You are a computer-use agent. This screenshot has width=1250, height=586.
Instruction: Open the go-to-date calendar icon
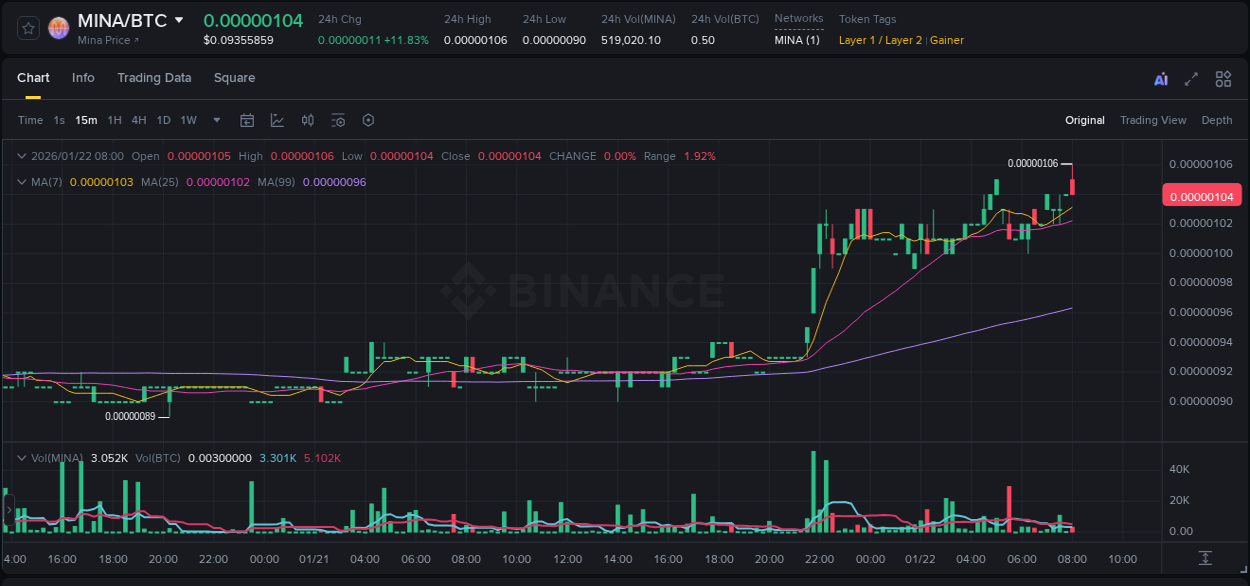pos(247,120)
